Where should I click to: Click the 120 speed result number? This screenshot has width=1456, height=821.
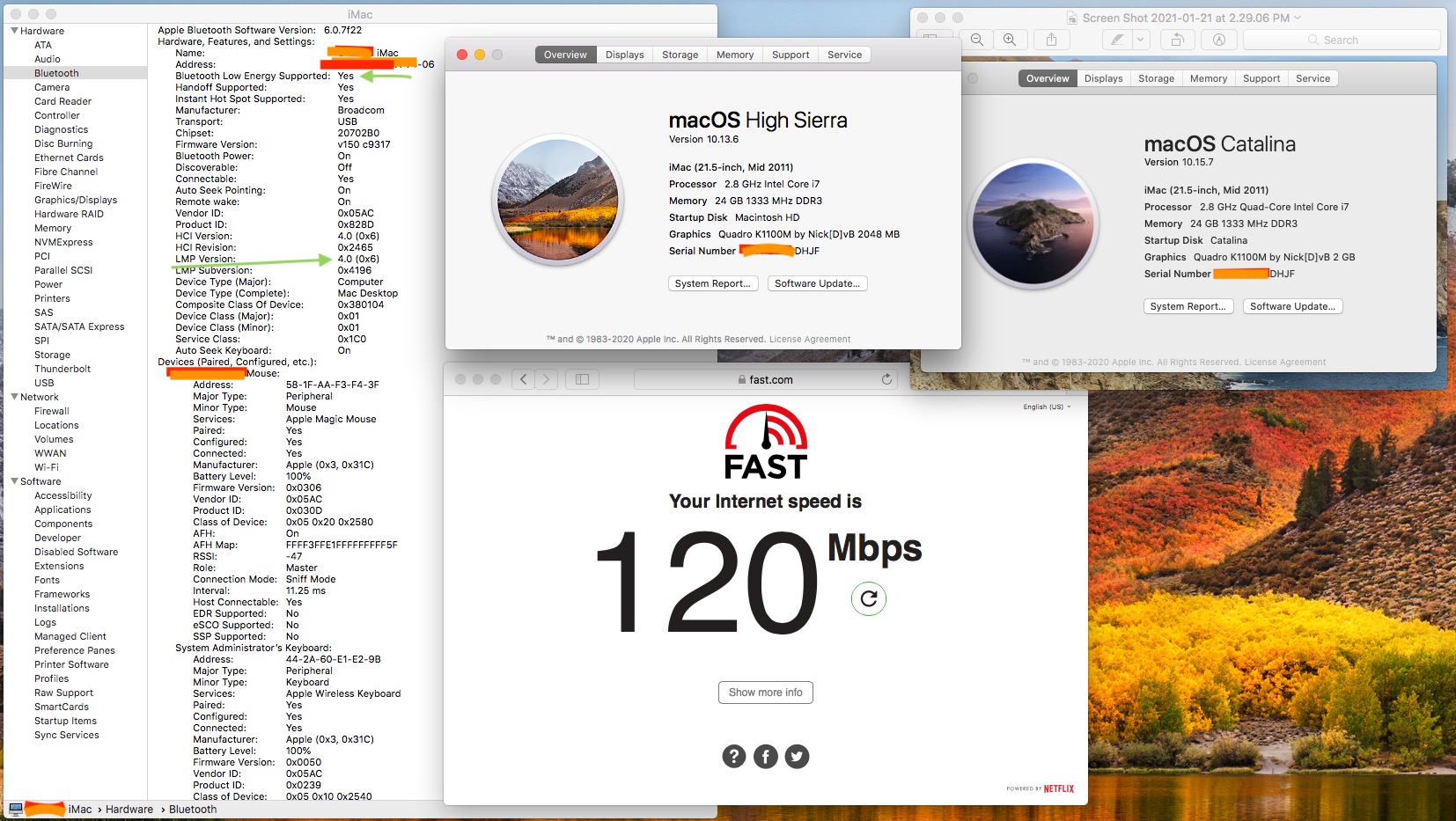(708, 582)
